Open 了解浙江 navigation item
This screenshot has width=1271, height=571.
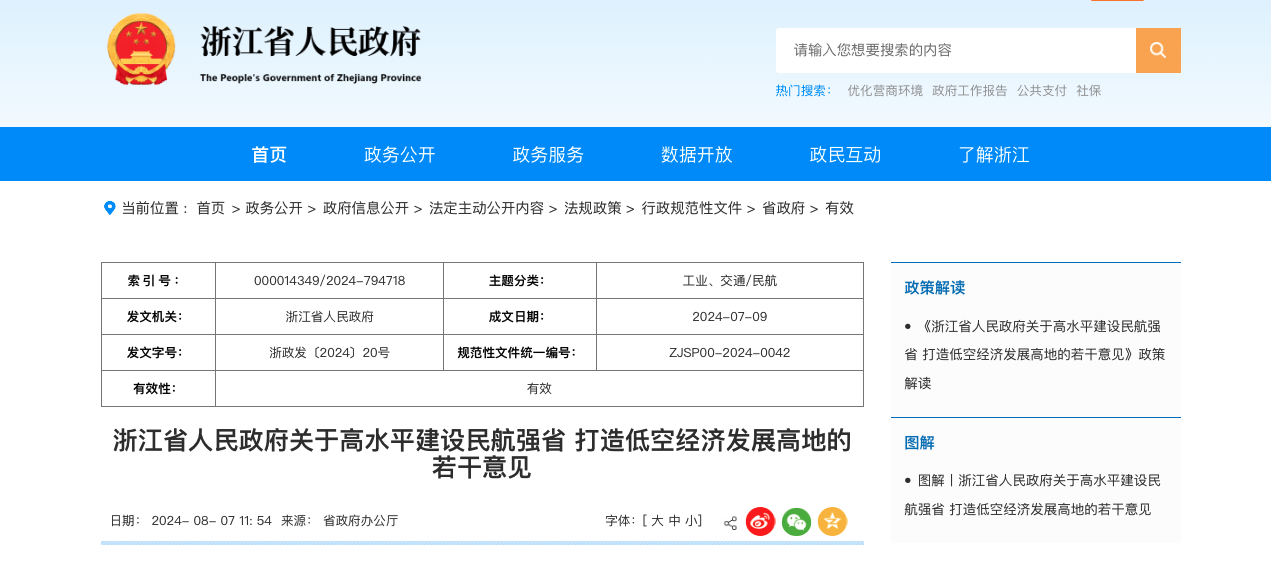pyautogui.click(x=993, y=154)
